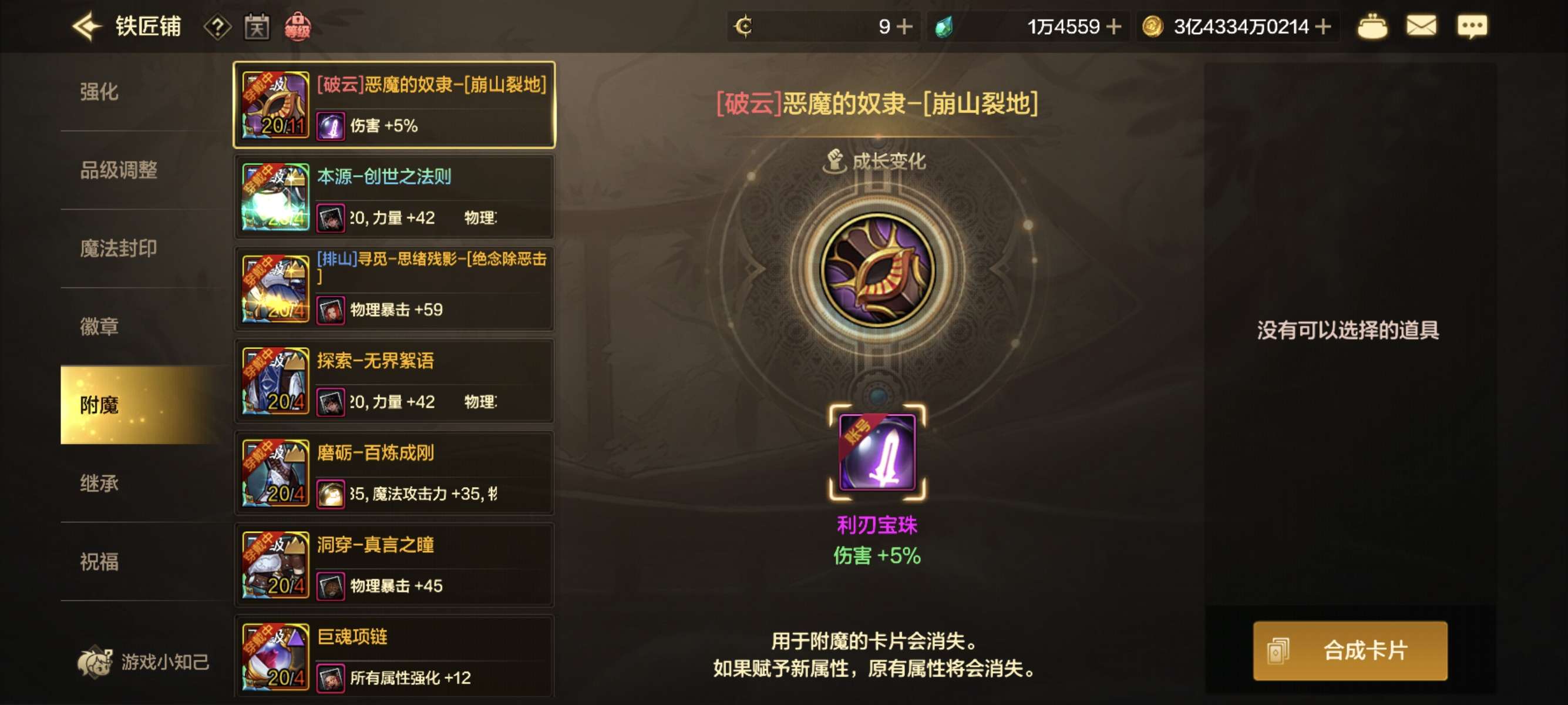Click the coin purse icon
Screen dimensions: 1568x705
coord(1372,27)
